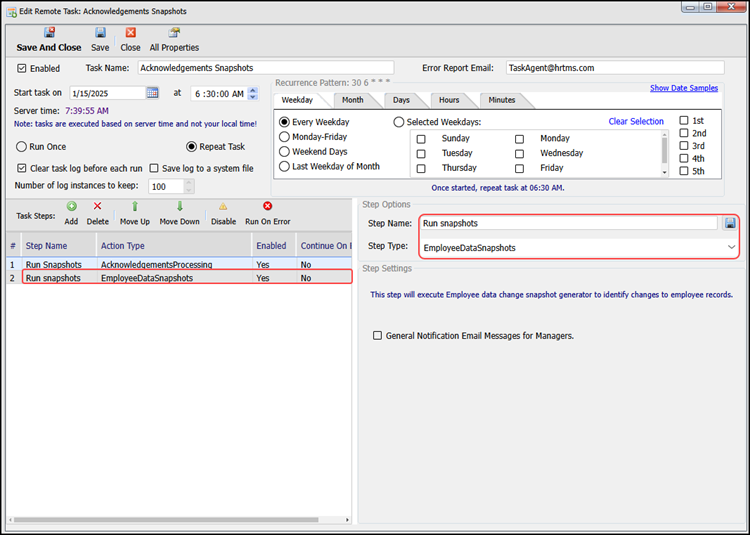Click the Clear Selection link
This screenshot has width=750, height=535.
636,122
